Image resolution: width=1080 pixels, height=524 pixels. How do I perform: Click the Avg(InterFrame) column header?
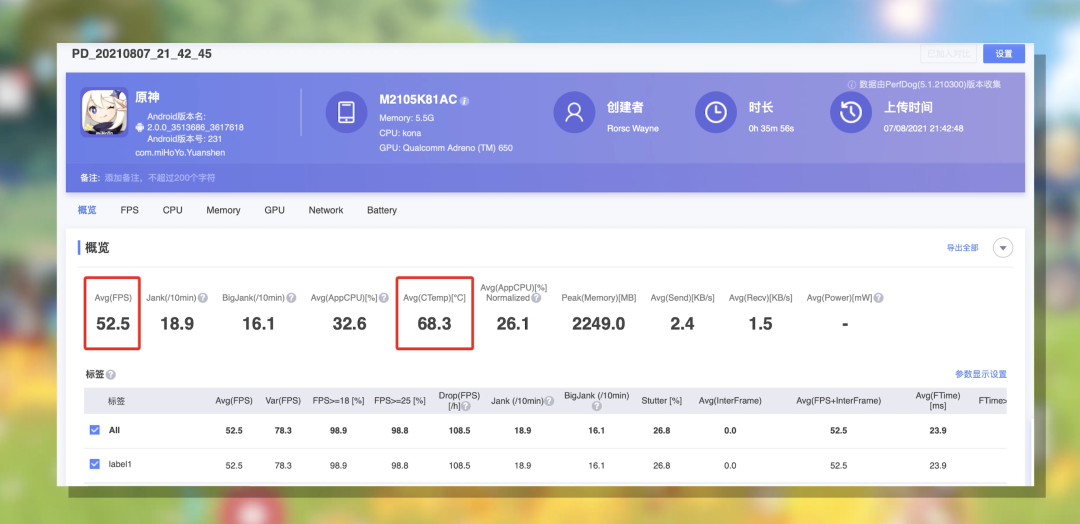[x=730, y=401]
